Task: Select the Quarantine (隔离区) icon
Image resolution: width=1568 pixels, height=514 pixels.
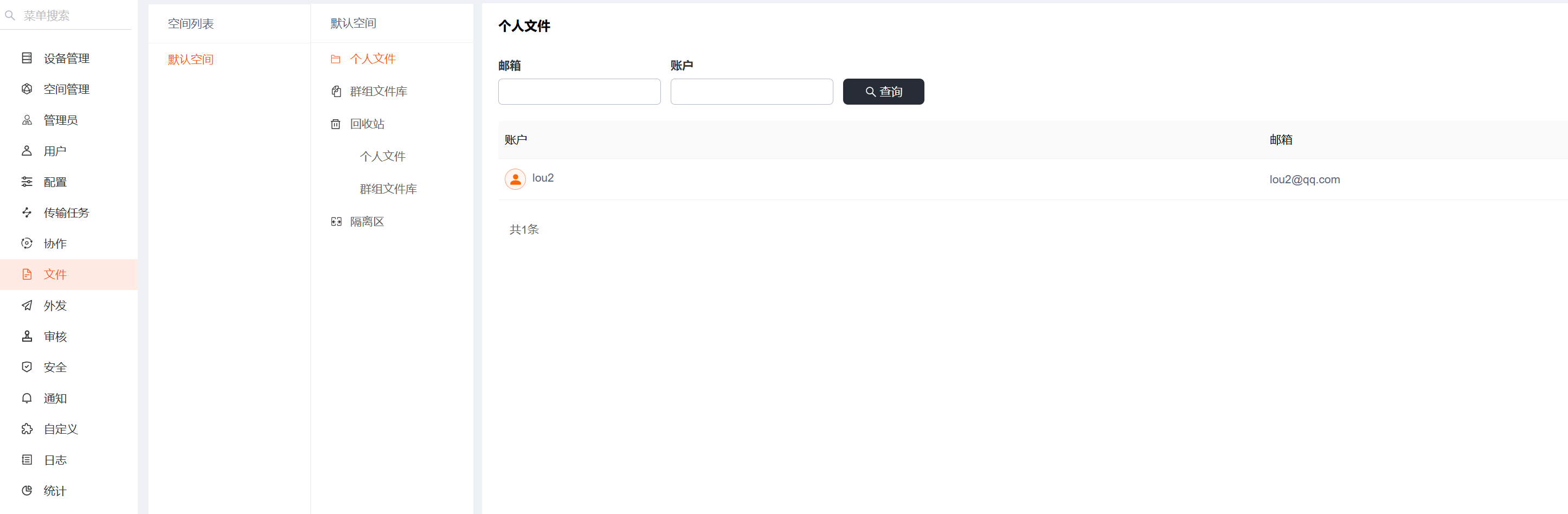Action: [x=336, y=222]
